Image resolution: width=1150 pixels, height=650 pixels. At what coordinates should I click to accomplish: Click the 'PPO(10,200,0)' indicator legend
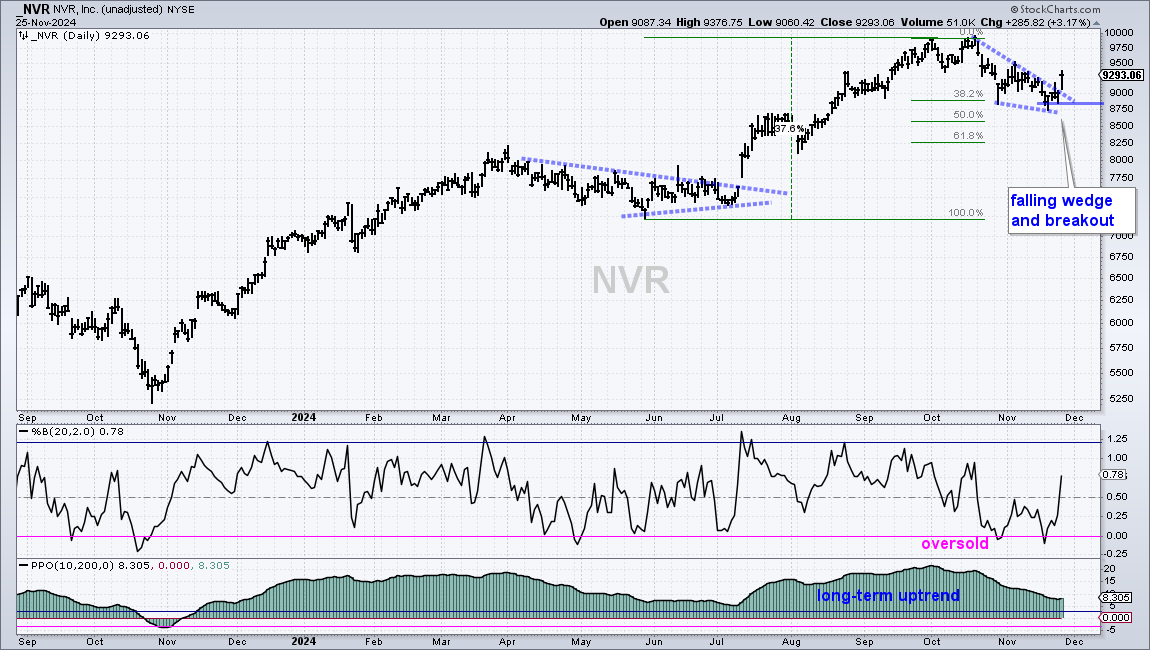[x=73, y=566]
